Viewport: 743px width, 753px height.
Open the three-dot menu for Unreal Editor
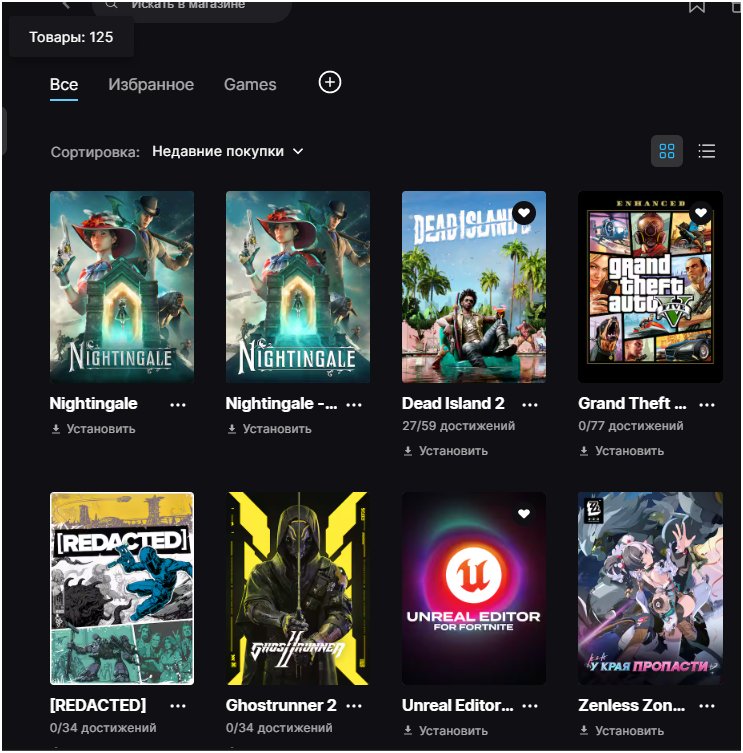click(x=530, y=706)
